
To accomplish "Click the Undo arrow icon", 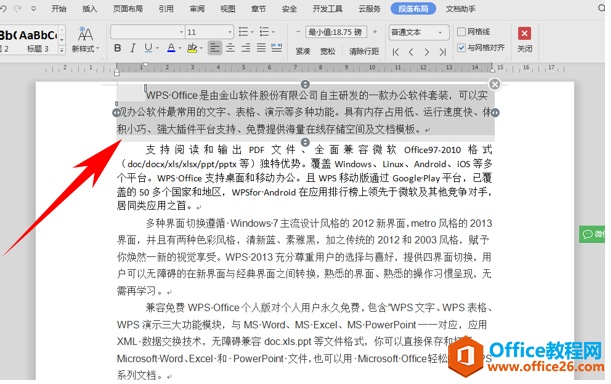I will coord(4,8).
